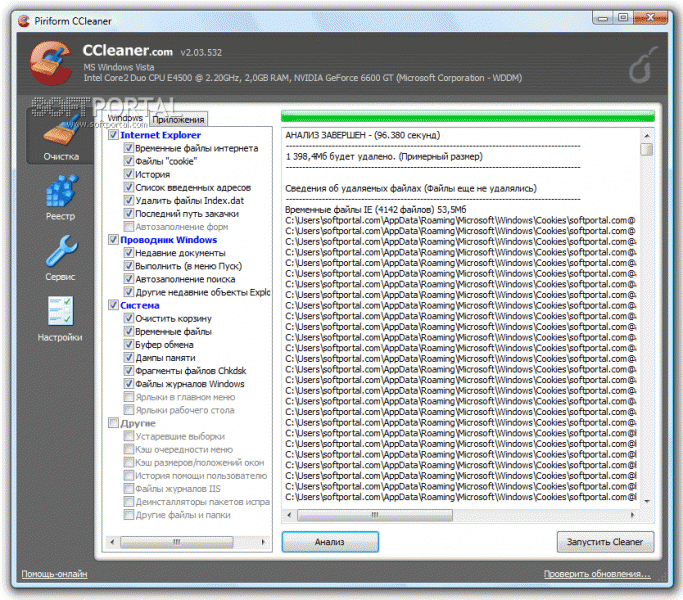Click the Другие файлы и папки checkbox

pyautogui.click(x=128, y=515)
